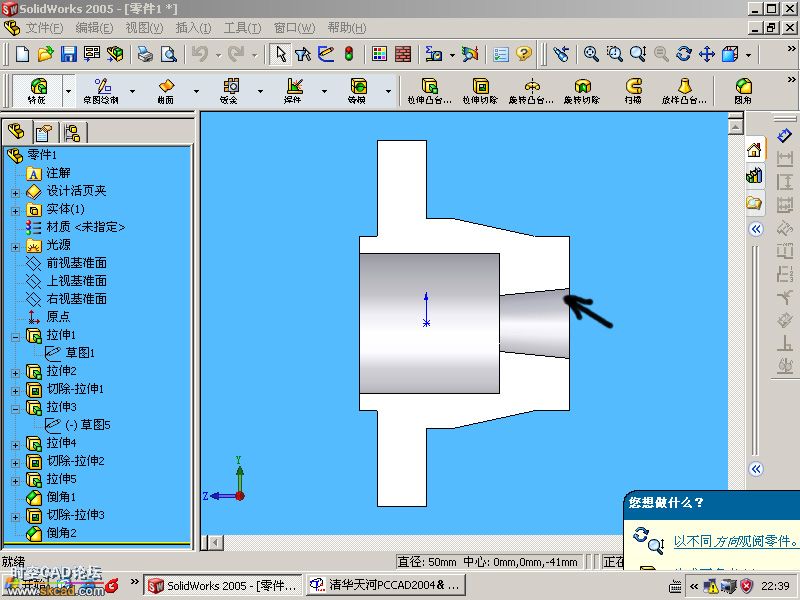Click the Undo arrow icon
The width and height of the screenshot is (800, 600).
tap(200, 54)
